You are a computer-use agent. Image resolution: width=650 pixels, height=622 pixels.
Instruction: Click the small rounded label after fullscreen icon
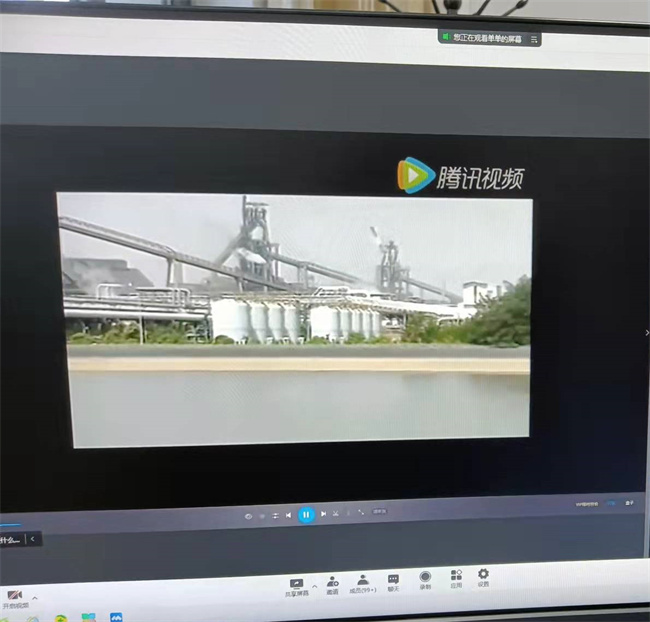(379, 511)
